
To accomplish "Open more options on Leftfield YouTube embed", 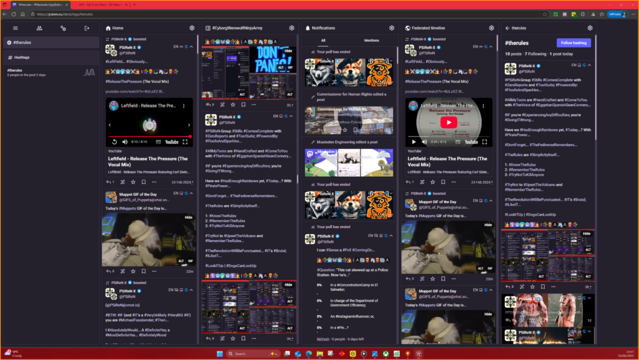I will pos(184,106).
